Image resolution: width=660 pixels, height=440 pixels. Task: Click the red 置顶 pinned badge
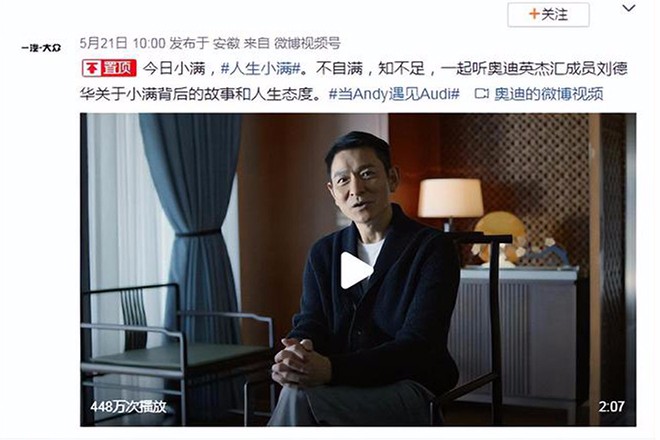pyautogui.click(x=109, y=68)
